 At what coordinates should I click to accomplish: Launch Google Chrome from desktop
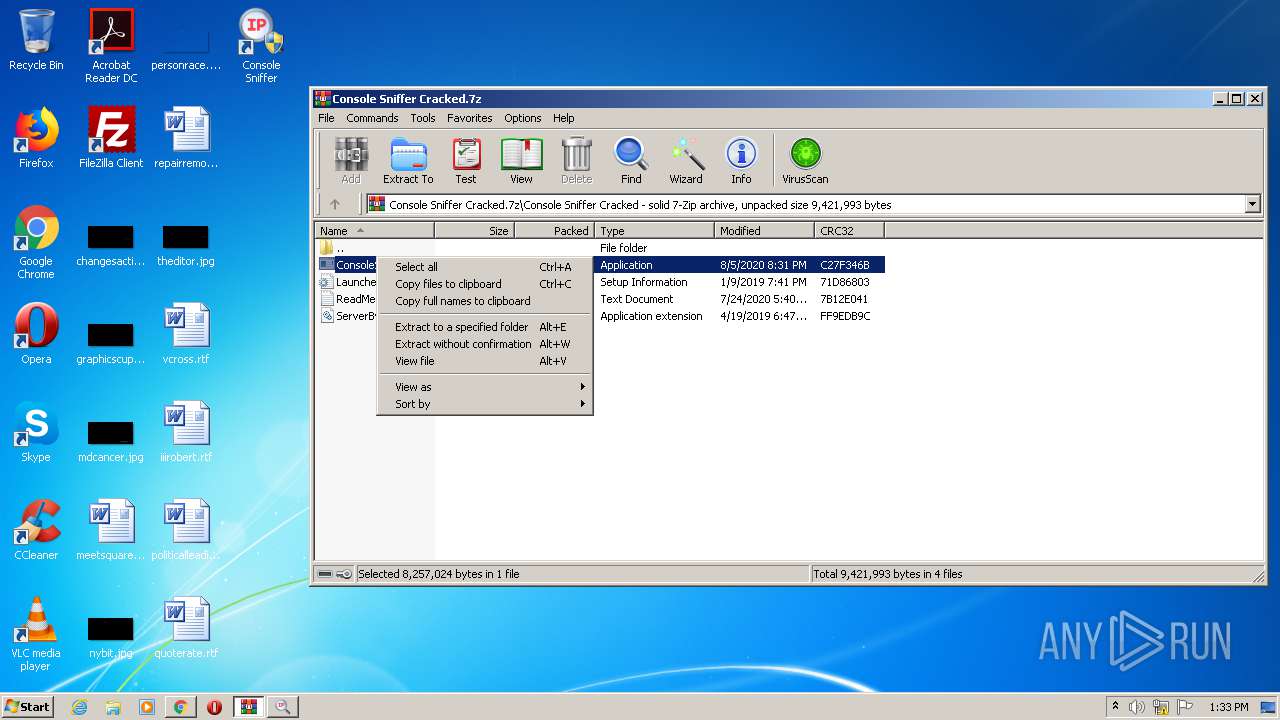36,243
